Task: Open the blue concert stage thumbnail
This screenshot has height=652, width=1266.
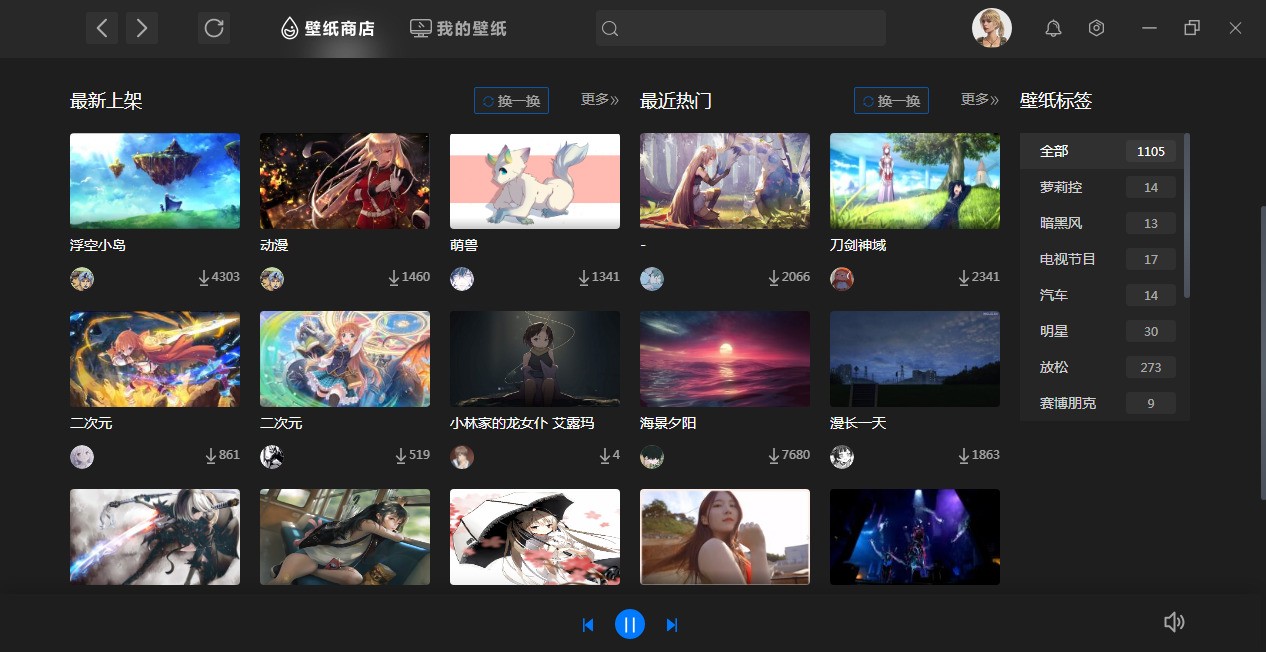Action: click(915, 537)
